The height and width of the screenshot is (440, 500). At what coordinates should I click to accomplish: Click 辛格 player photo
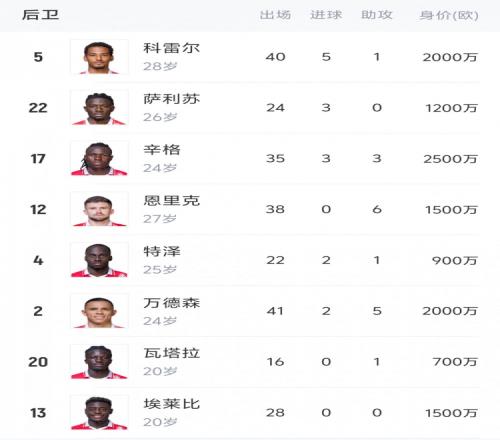coord(99,159)
